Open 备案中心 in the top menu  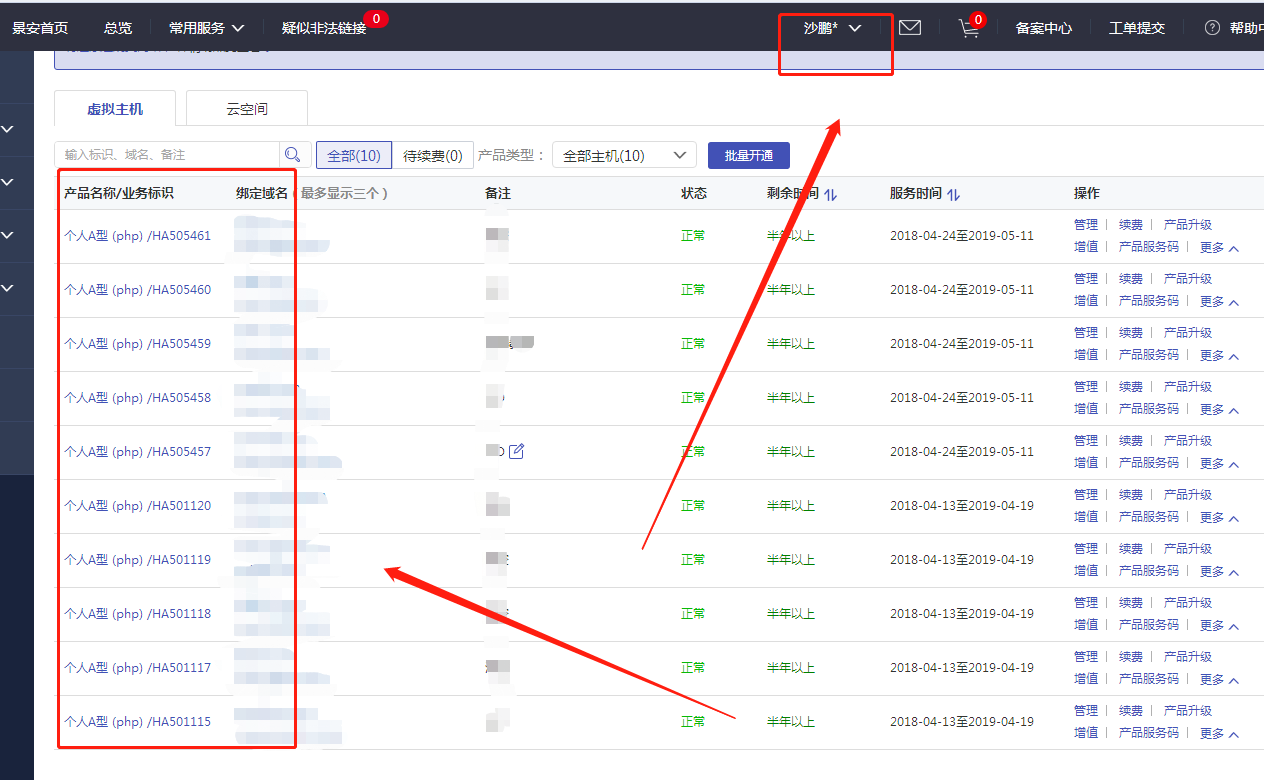coord(1043,28)
